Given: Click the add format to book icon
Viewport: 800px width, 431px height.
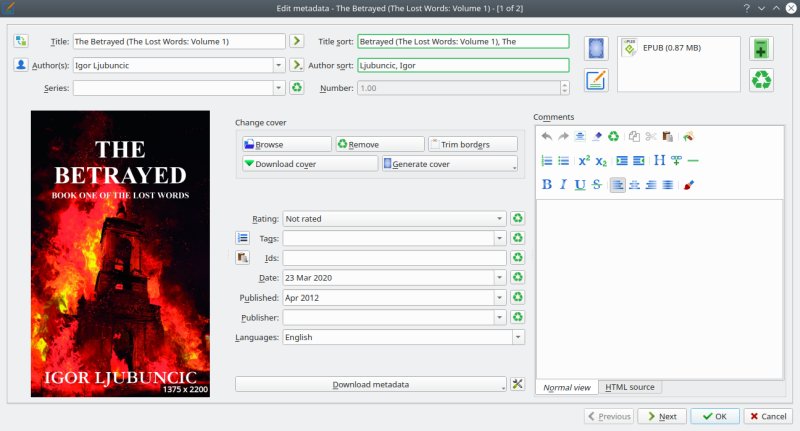Looking at the screenshot, I should pyautogui.click(x=761, y=49).
